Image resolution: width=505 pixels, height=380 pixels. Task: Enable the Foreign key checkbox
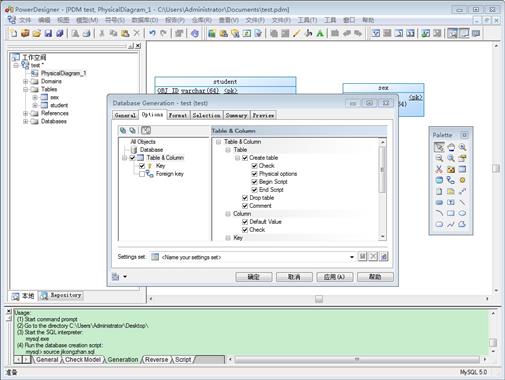(142, 174)
